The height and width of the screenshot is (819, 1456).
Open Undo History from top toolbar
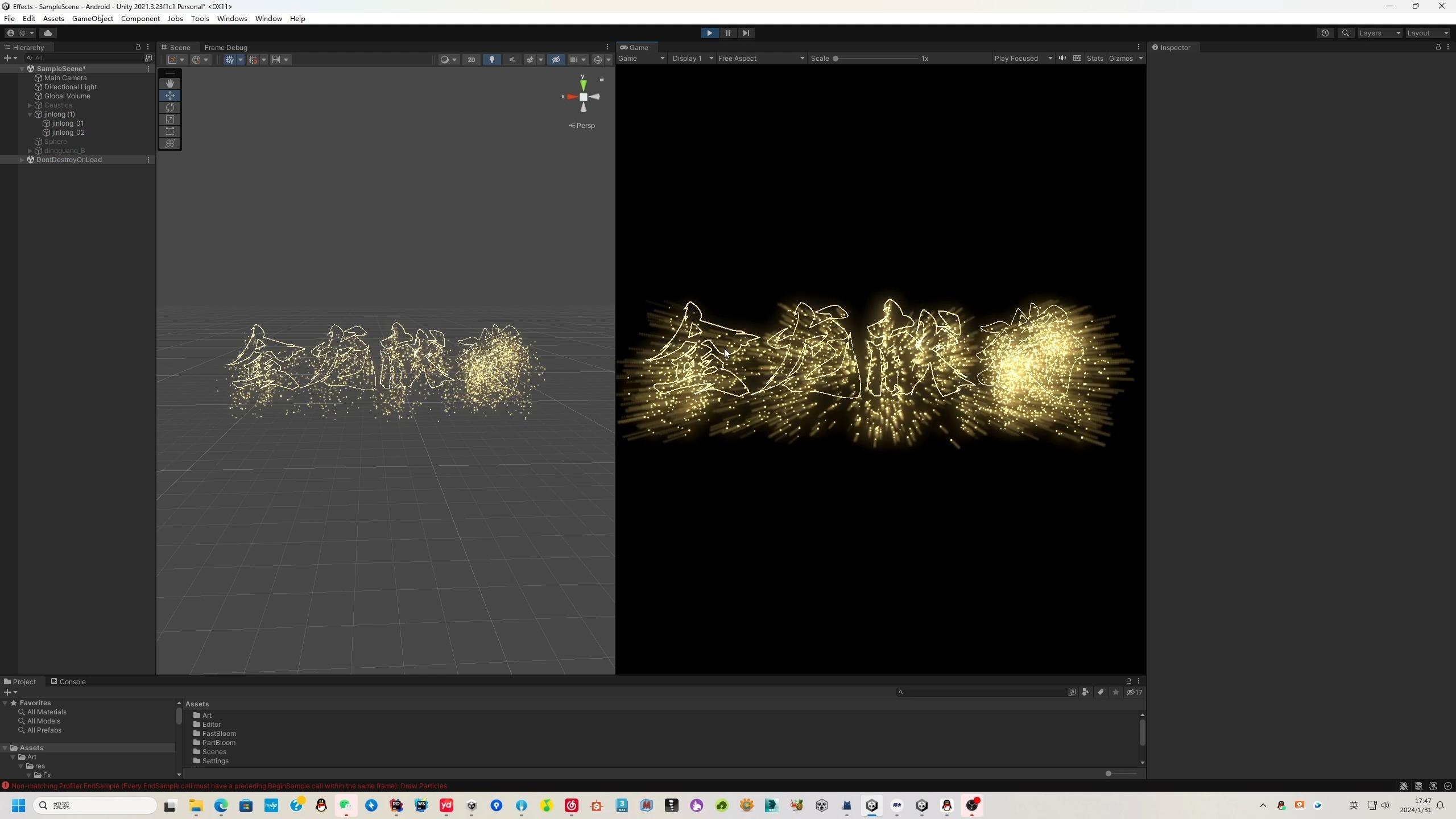coord(1325,33)
